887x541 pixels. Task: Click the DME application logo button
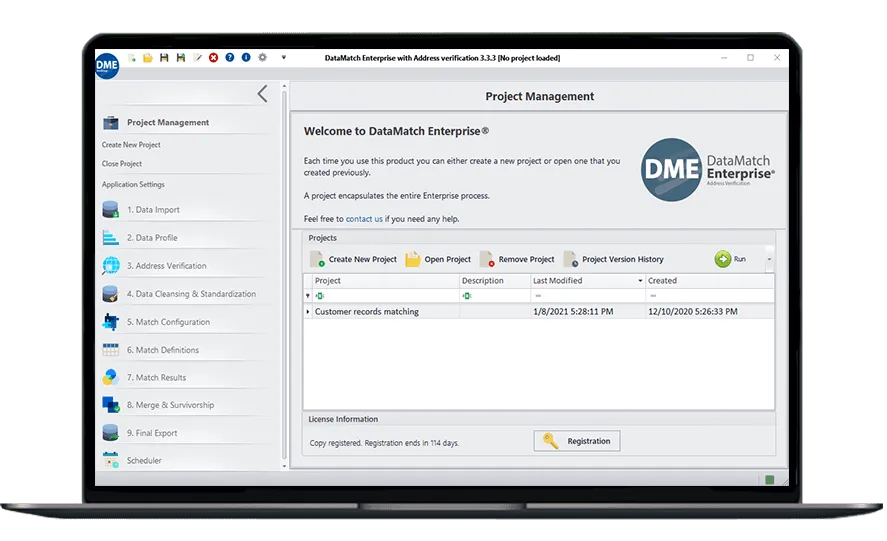click(x=107, y=66)
